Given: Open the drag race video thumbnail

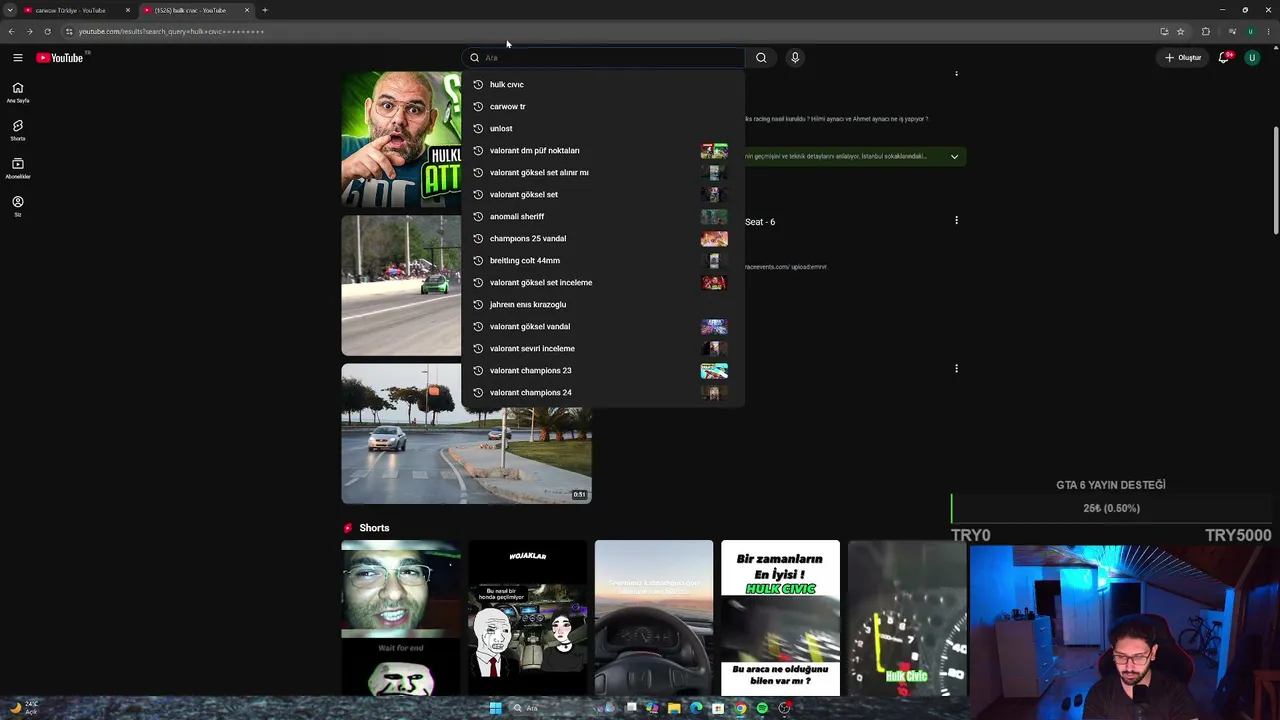Looking at the screenshot, I should click(x=401, y=286).
